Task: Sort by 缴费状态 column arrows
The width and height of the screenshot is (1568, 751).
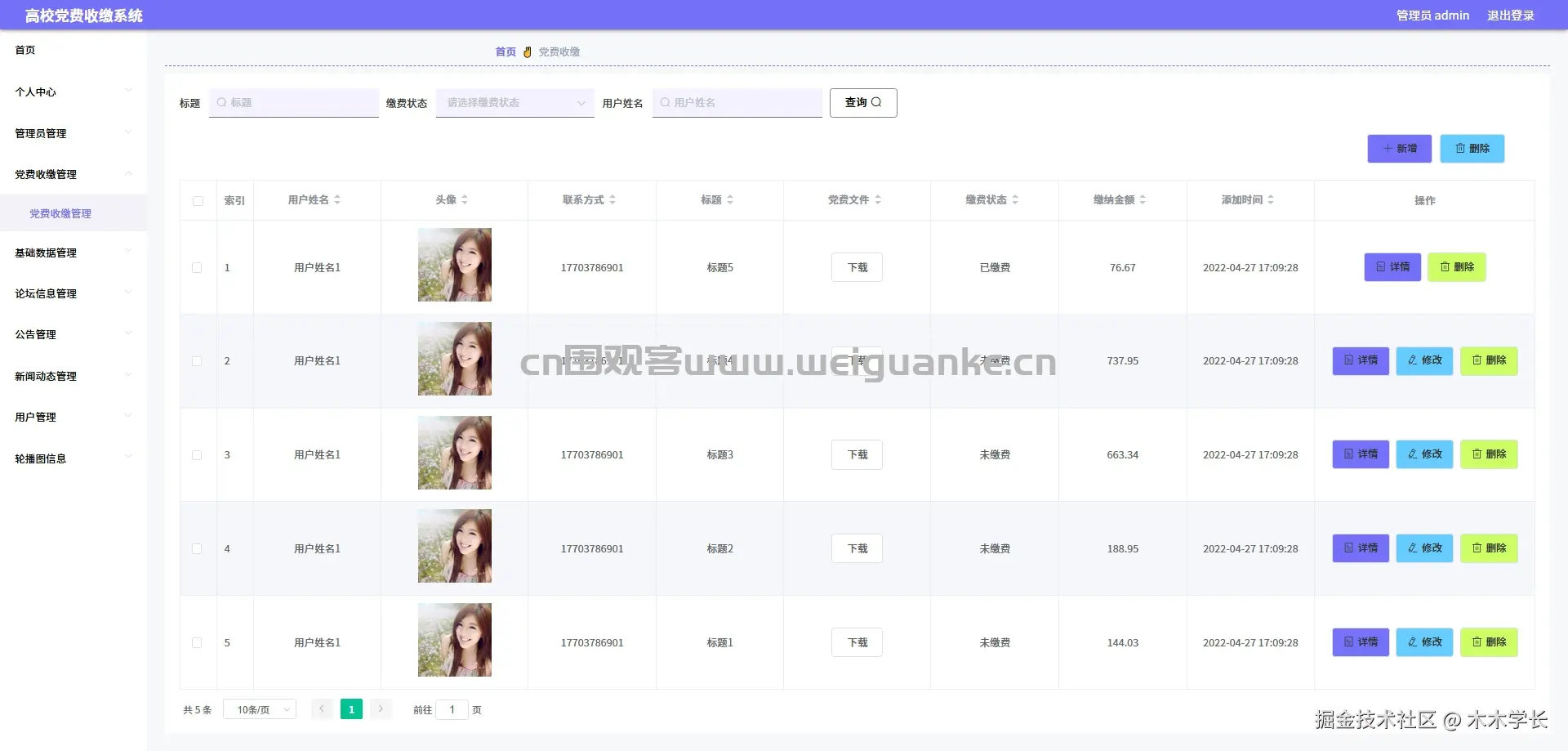Action: coord(1015,199)
